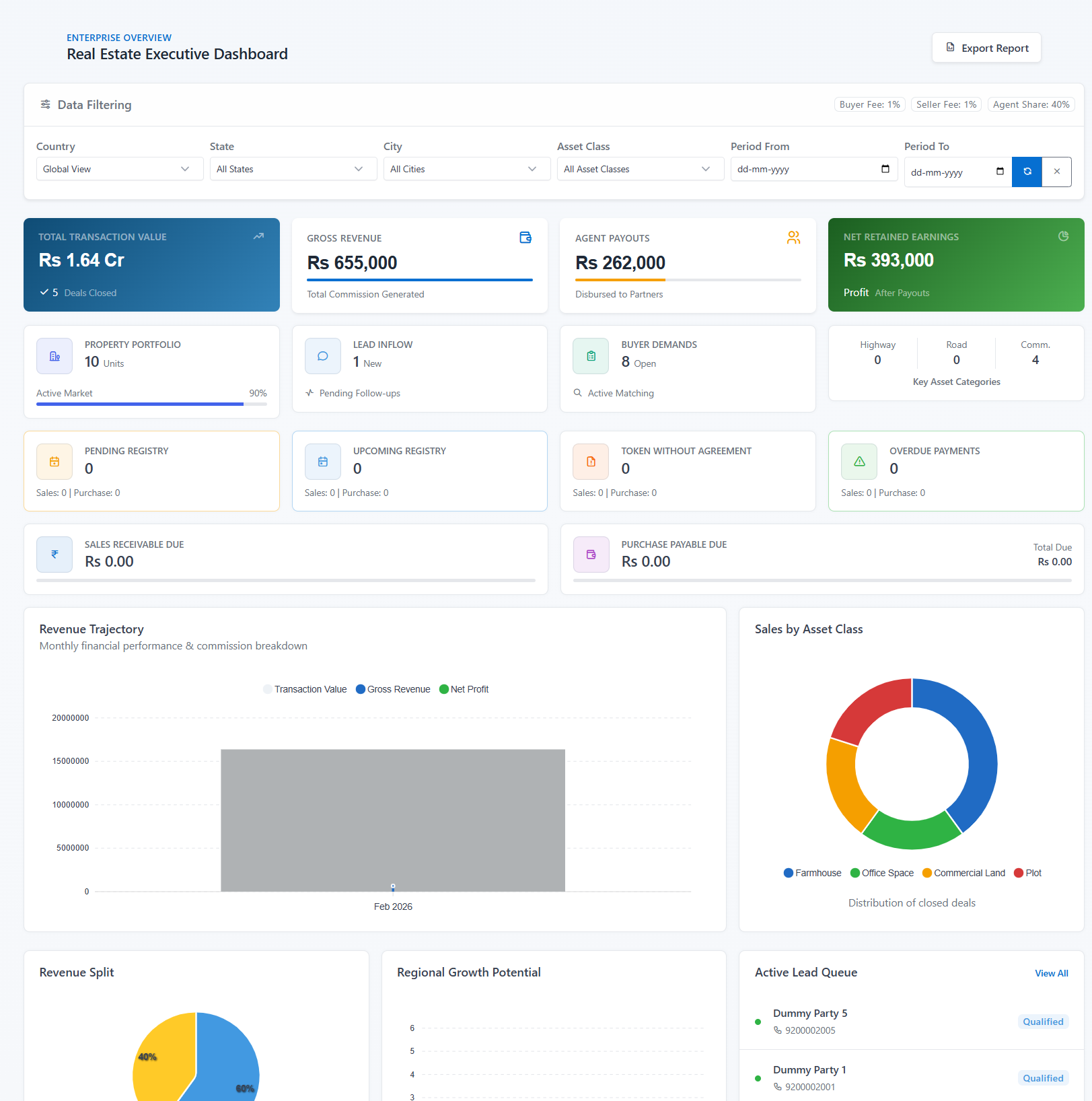Click phone icon beside 9200002005
Viewport: 1092px width, 1101px height.
[x=778, y=1030]
